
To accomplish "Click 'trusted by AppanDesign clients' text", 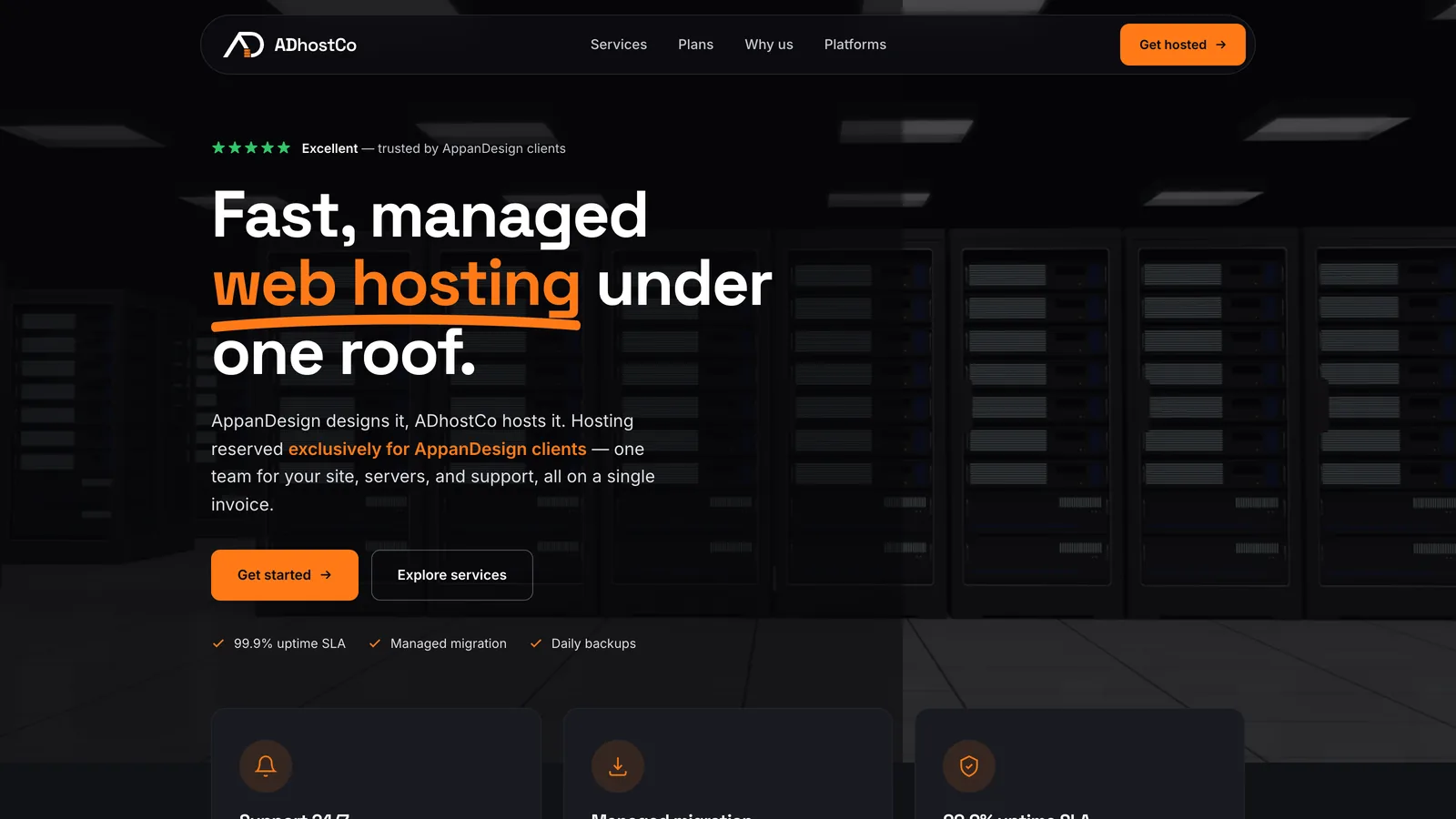I will click(x=471, y=148).
